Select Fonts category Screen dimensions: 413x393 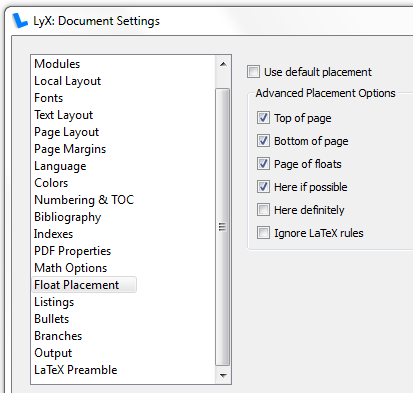49,98
